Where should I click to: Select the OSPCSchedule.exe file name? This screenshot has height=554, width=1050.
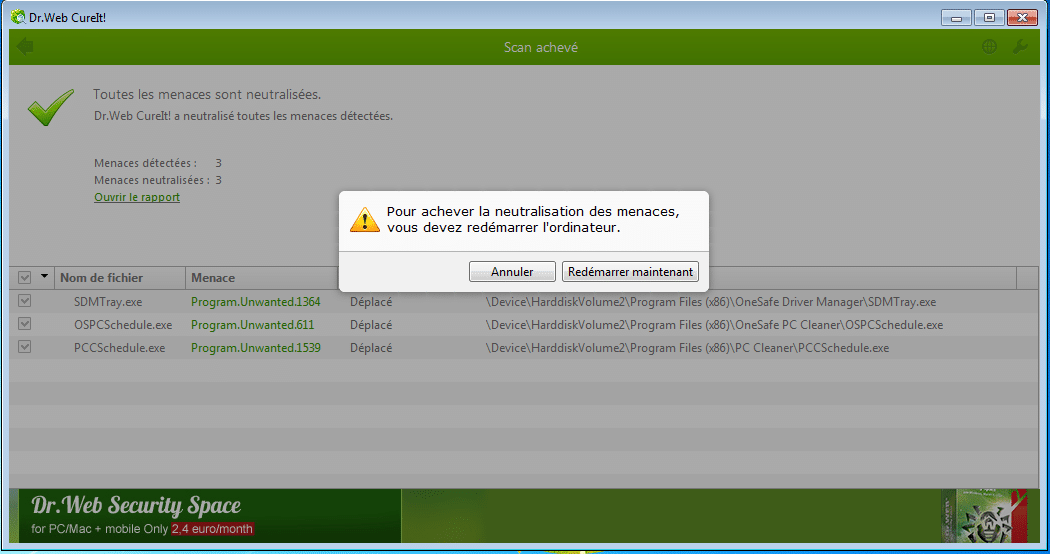(123, 325)
